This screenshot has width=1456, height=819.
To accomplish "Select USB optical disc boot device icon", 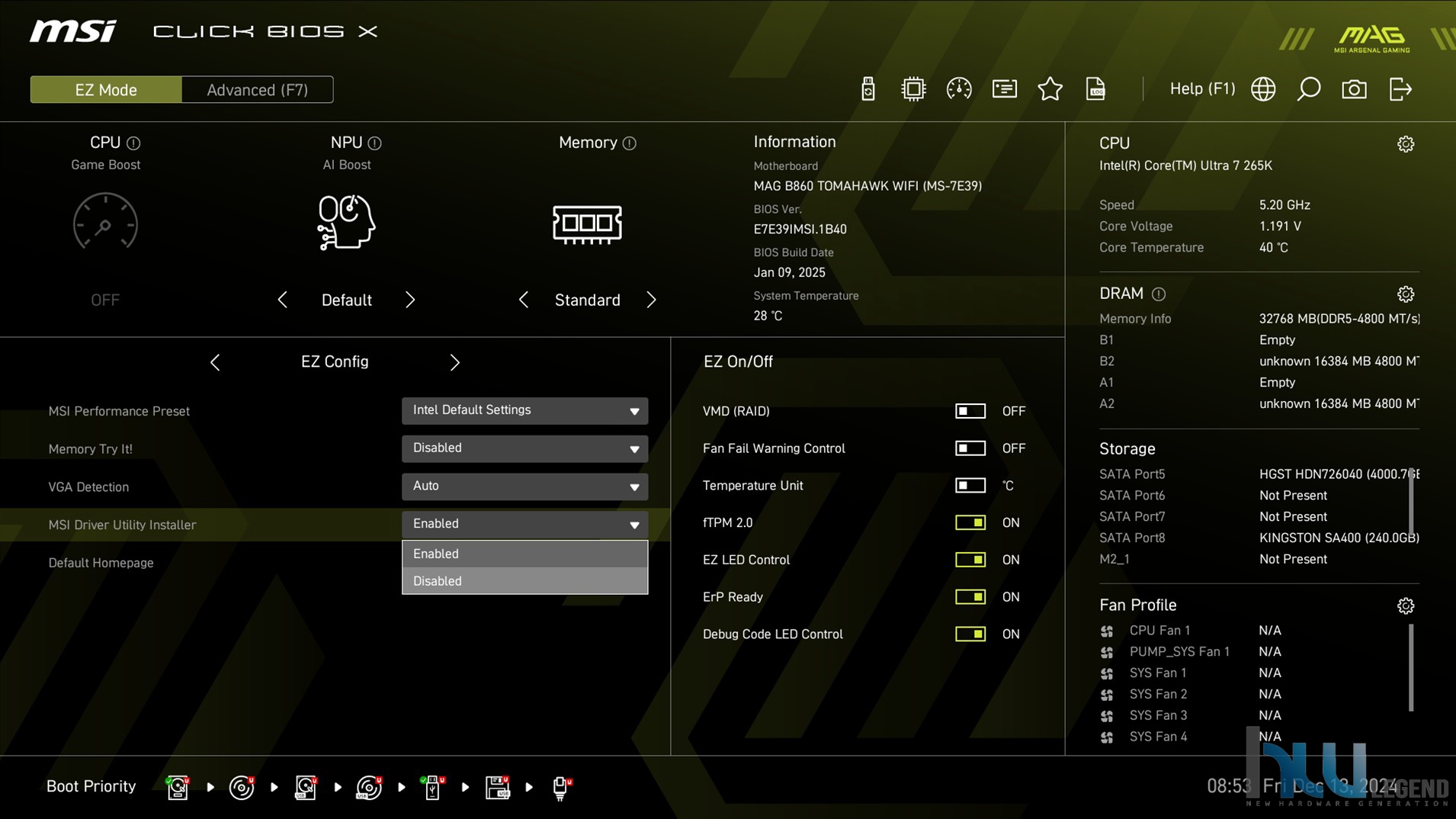I will 369,787.
